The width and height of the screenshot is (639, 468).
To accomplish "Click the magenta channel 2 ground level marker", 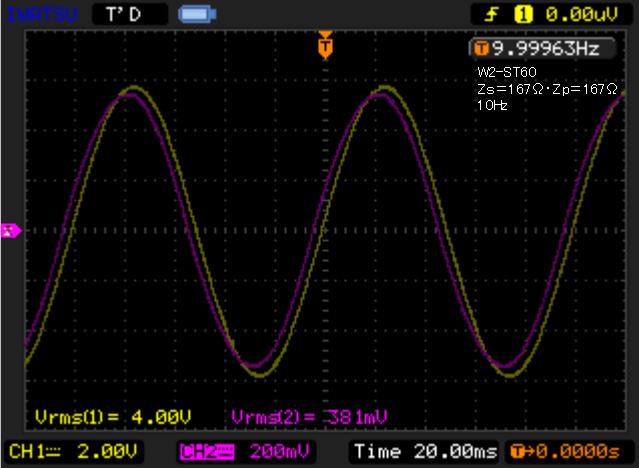I will coord(11,231).
